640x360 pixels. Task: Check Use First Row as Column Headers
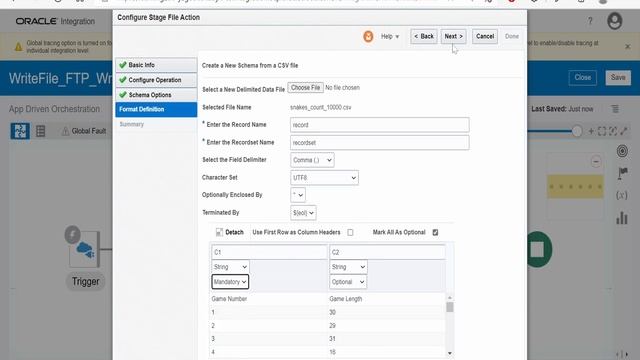[350, 232]
